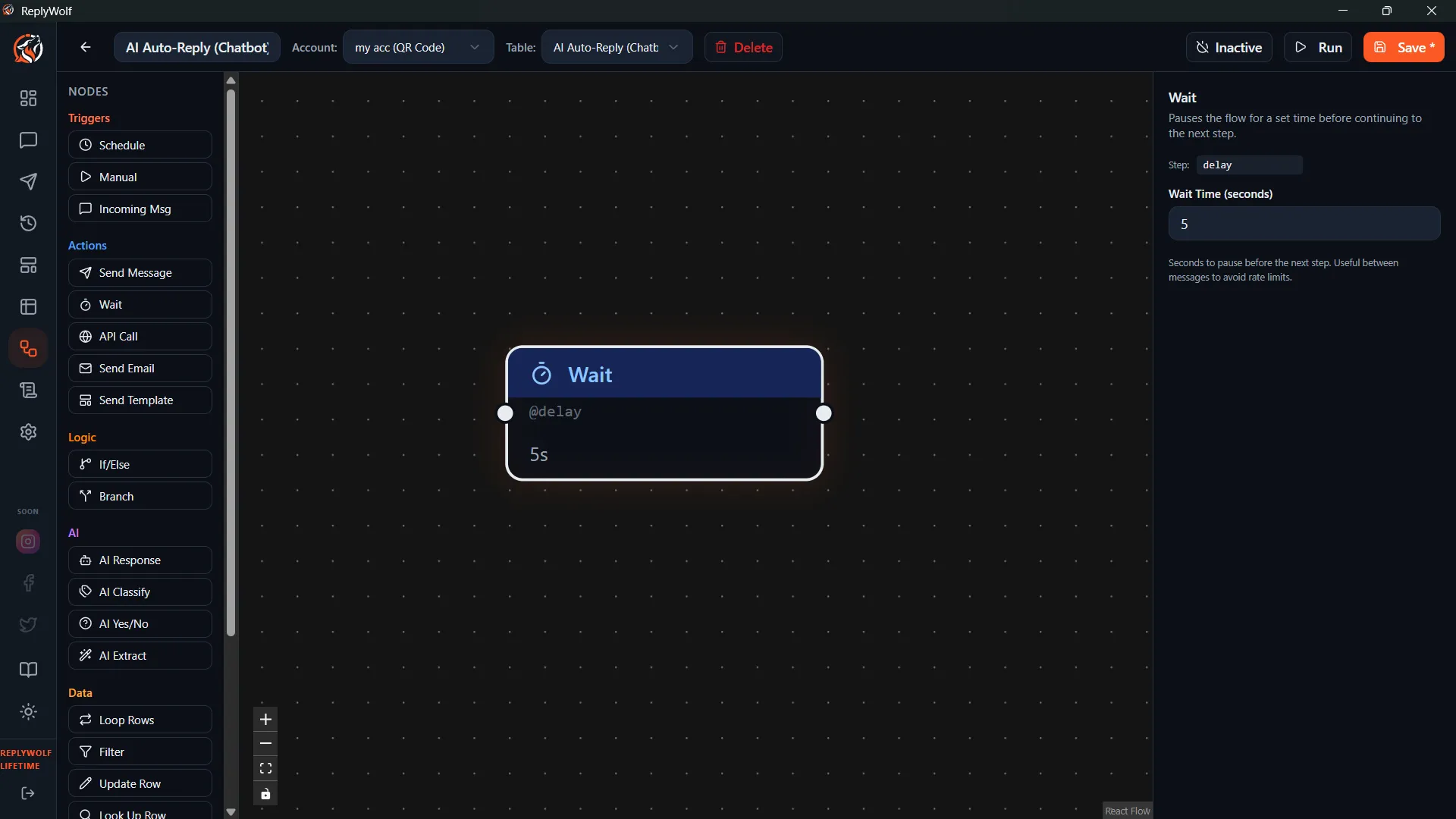Viewport: 1456px width, 819px height.
Task: Click the React Flow attribution link
Action: 1127,811
